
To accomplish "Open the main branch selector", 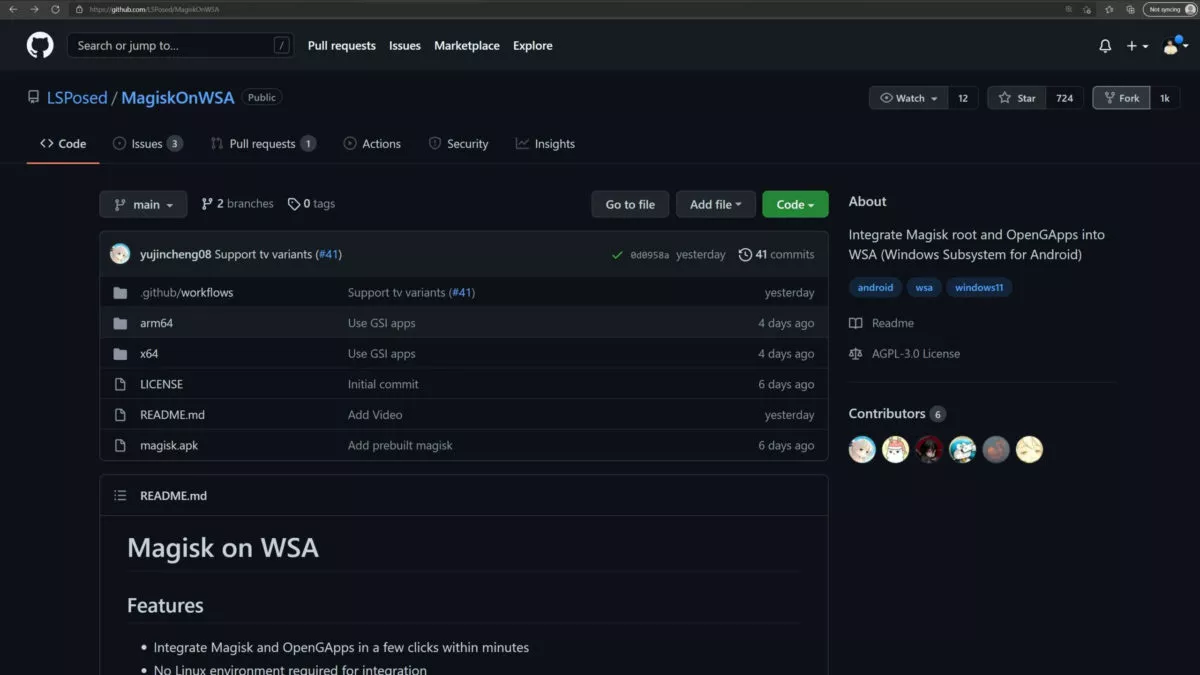I will 143,204.
